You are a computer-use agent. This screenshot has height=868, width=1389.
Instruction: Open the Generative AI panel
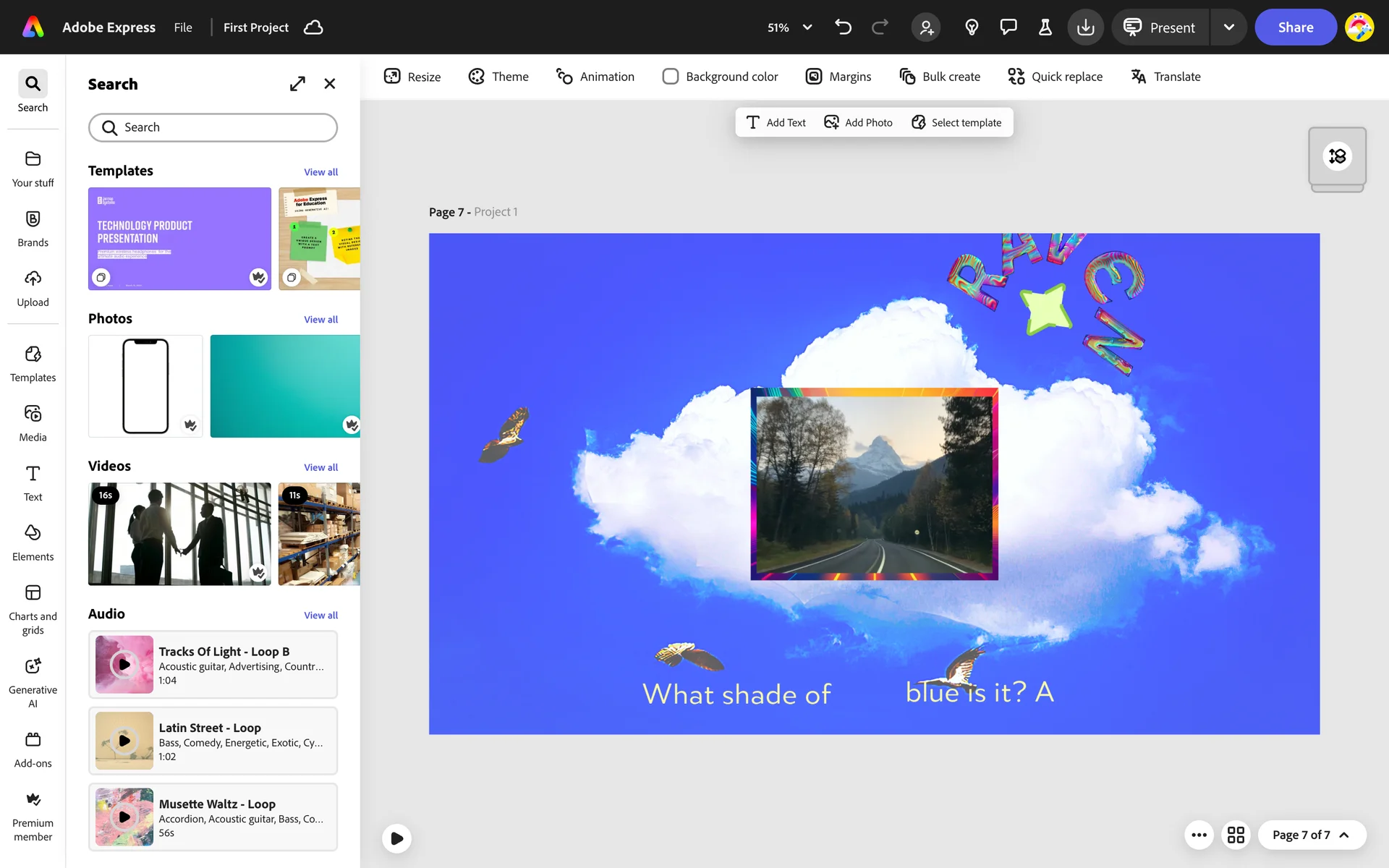[x=33, y=681]
